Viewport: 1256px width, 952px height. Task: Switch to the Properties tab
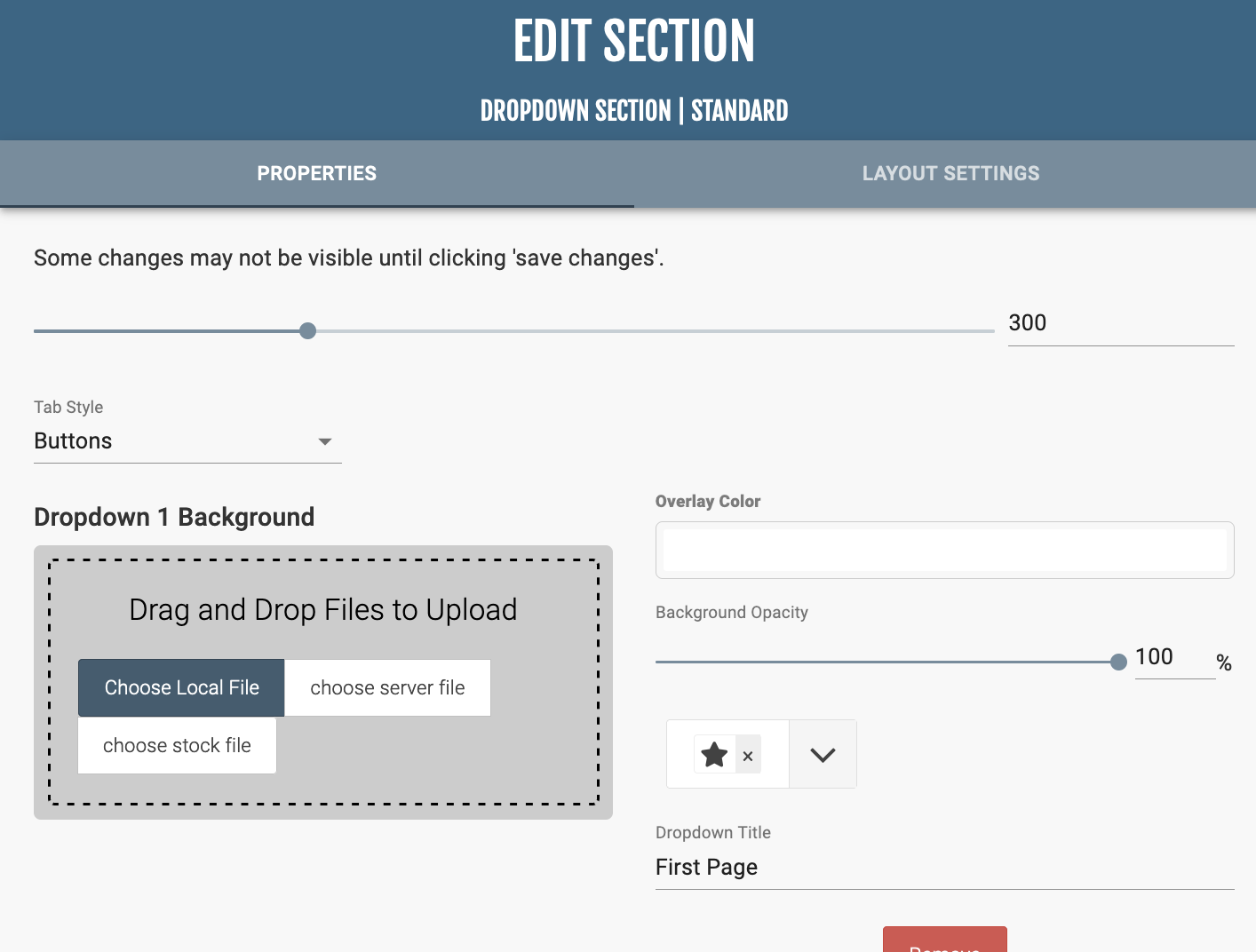(x=316, y=173)
